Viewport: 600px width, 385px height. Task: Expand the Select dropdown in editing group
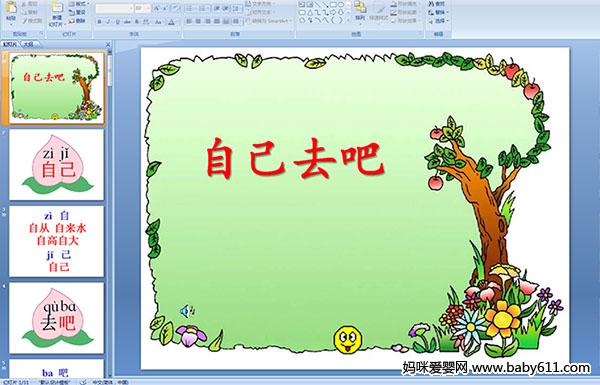tap(439, 21)
